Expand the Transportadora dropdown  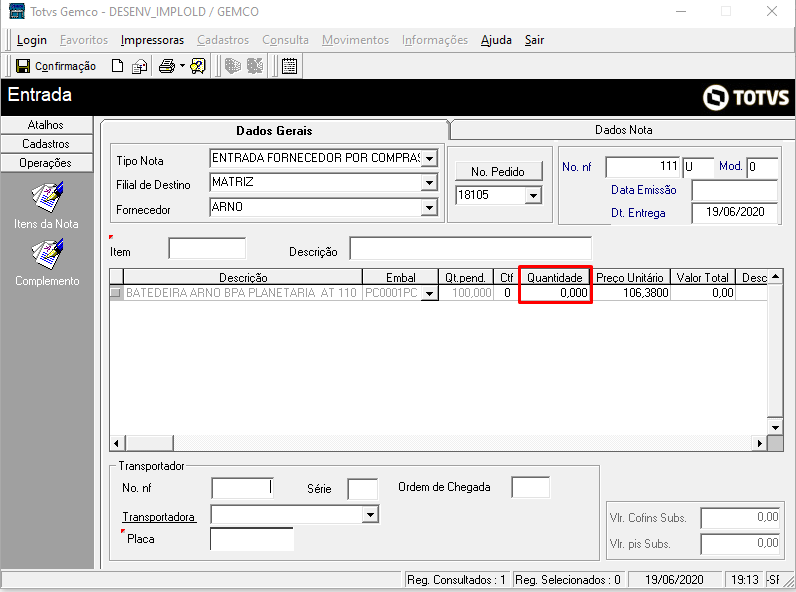[x=371, y=515]
